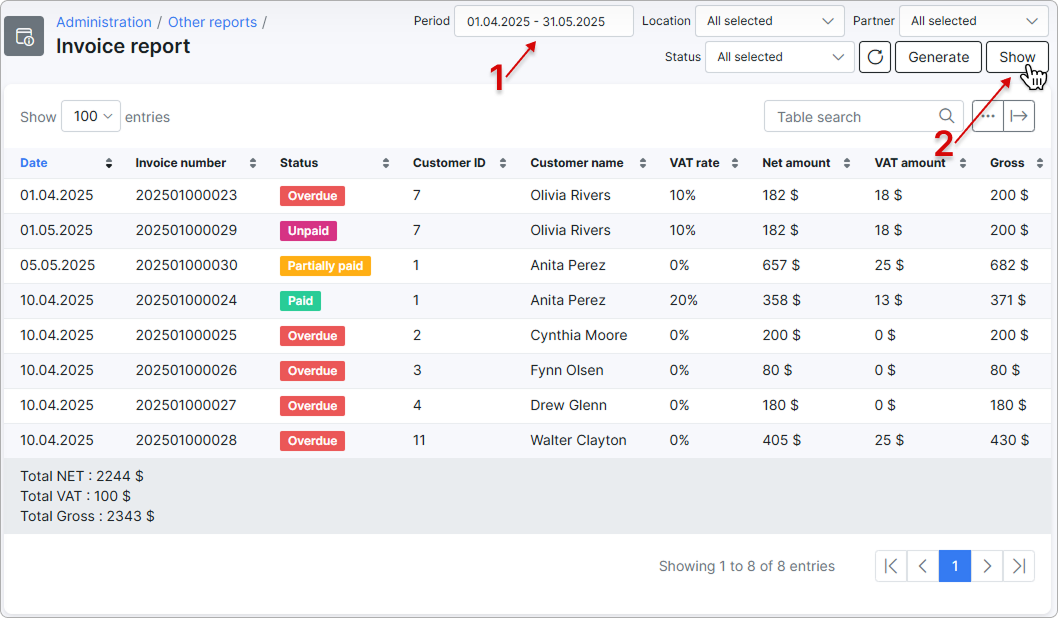The image size is (1058, 618).
Task: Click the date 01.05.2025
Action: [57, 230]
